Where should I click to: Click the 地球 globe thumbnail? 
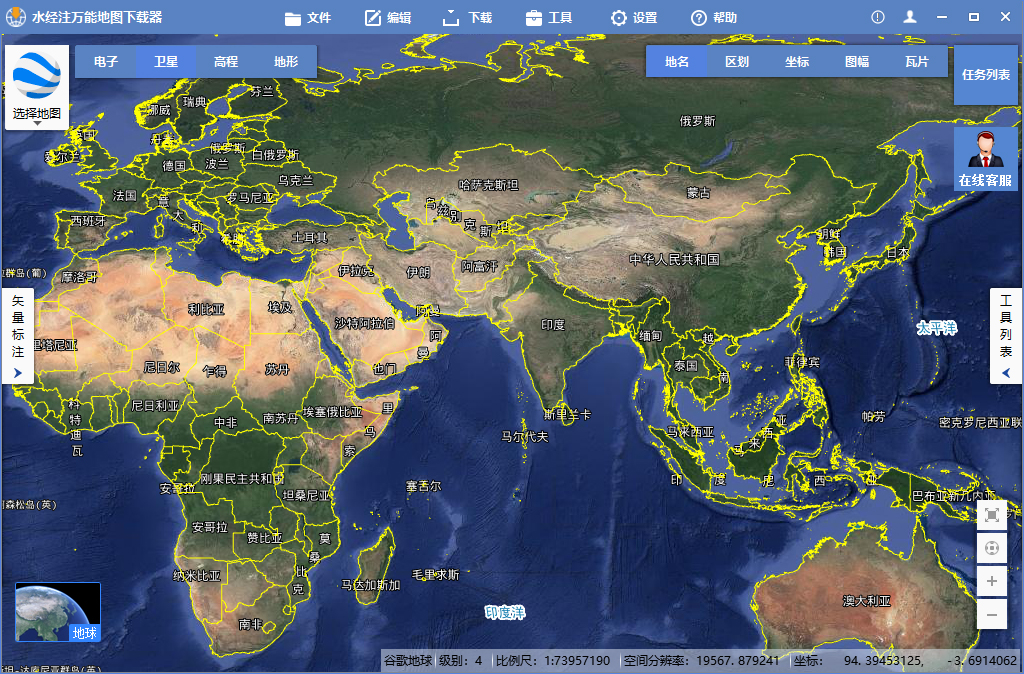58,612
